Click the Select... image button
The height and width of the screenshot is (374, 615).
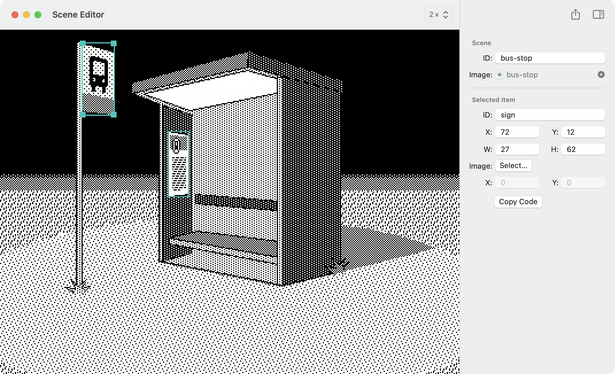pyautogui.click(x=513, y=165)
